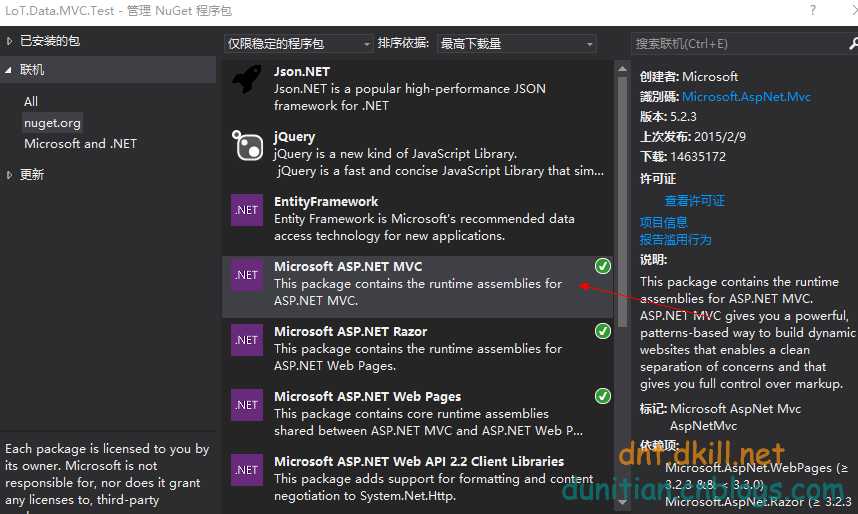The image size is (858, 514).
Task: Click the EntityFramework .NET icon
Action: [247, 210]
